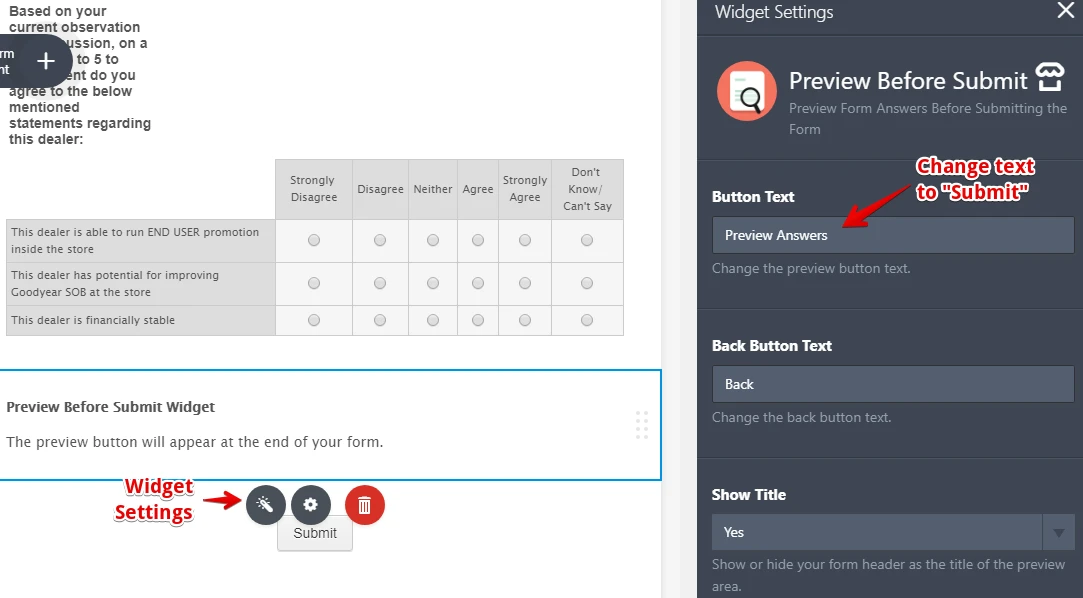The image size is (1083, 598).
Task: Click the Back Button Text input field
Action: (893, 384)
